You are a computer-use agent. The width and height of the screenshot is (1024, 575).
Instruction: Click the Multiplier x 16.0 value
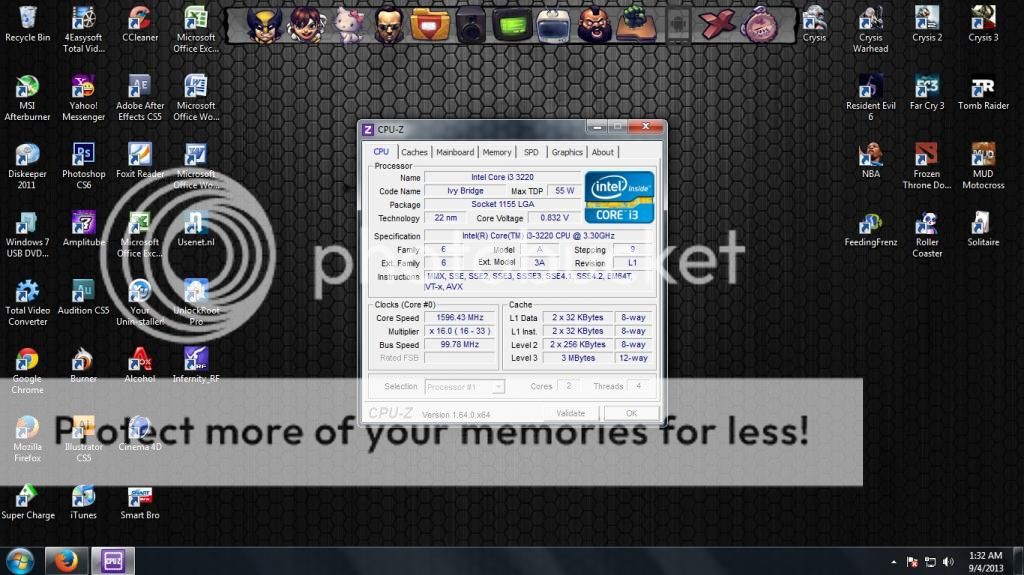[460, 331]
